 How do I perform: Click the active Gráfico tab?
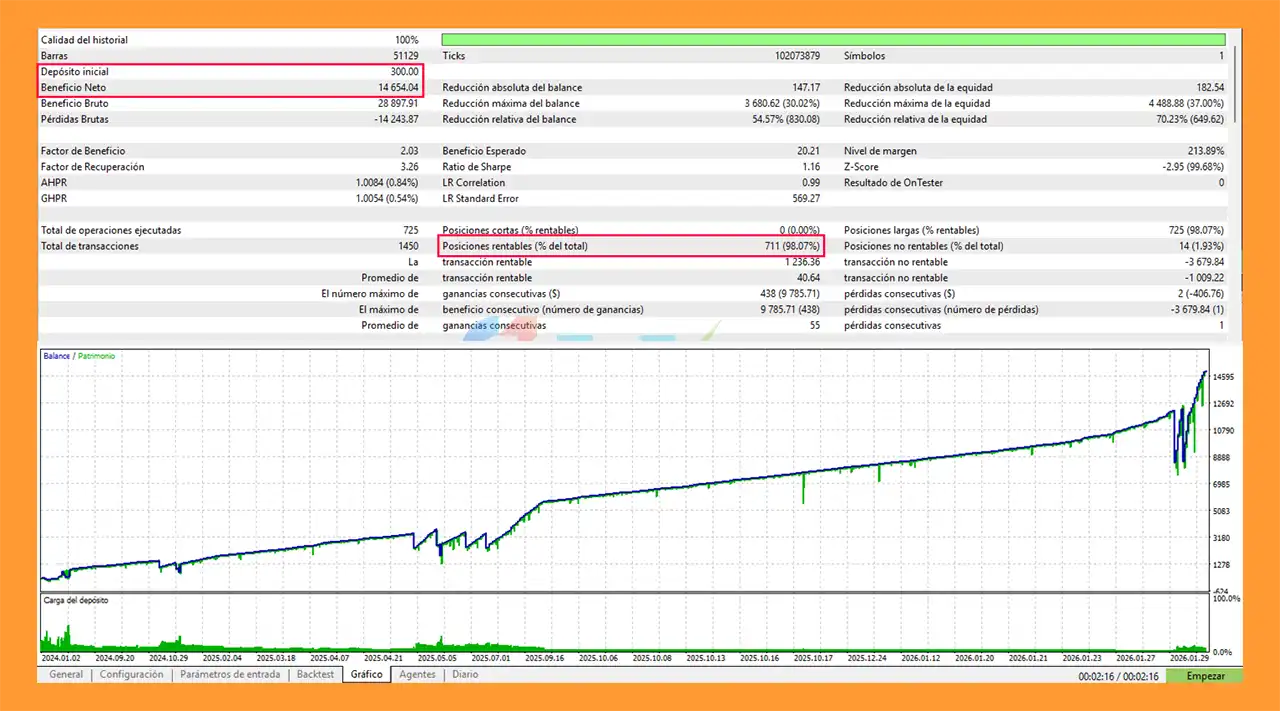tap(366, 675)
